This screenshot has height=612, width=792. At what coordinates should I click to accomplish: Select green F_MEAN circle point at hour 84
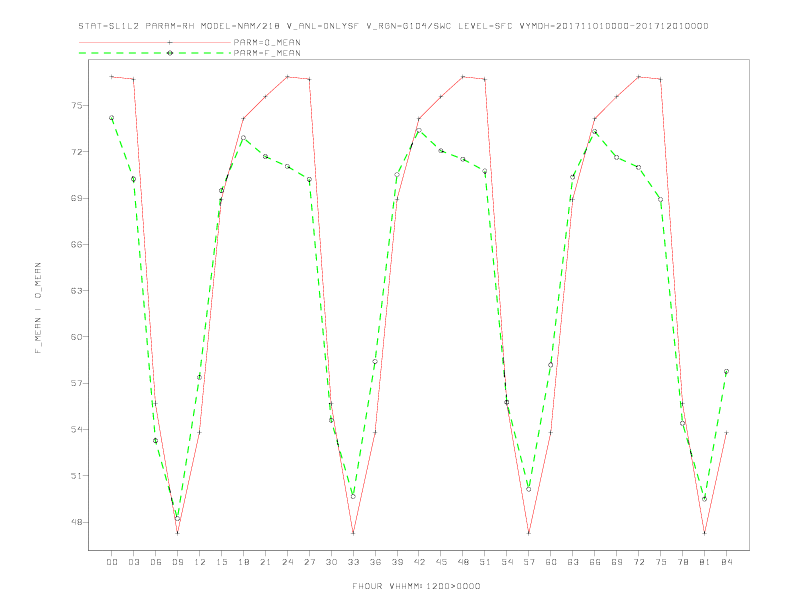[x=726, y=372]
